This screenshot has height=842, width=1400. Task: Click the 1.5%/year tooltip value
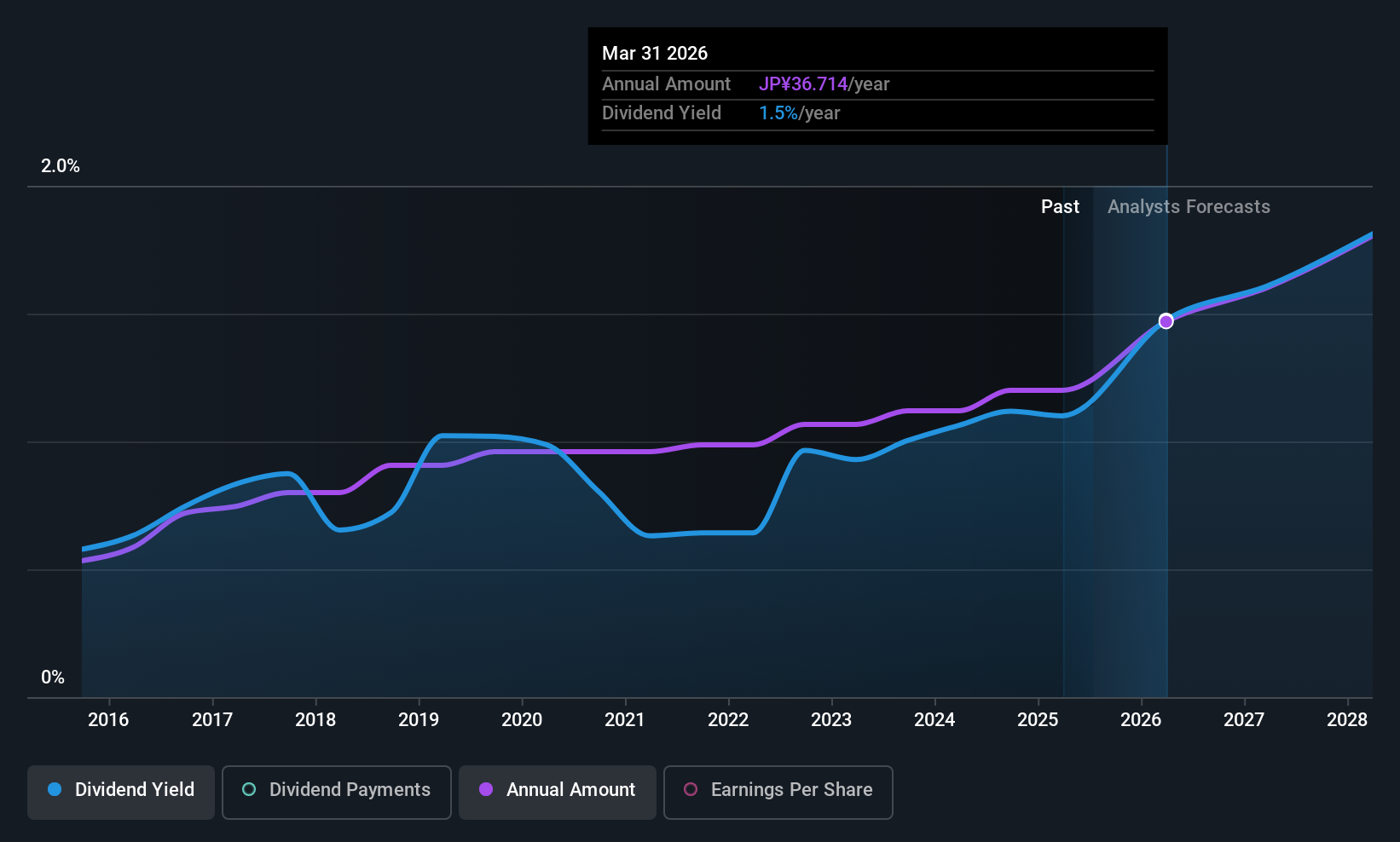[799, 113]
